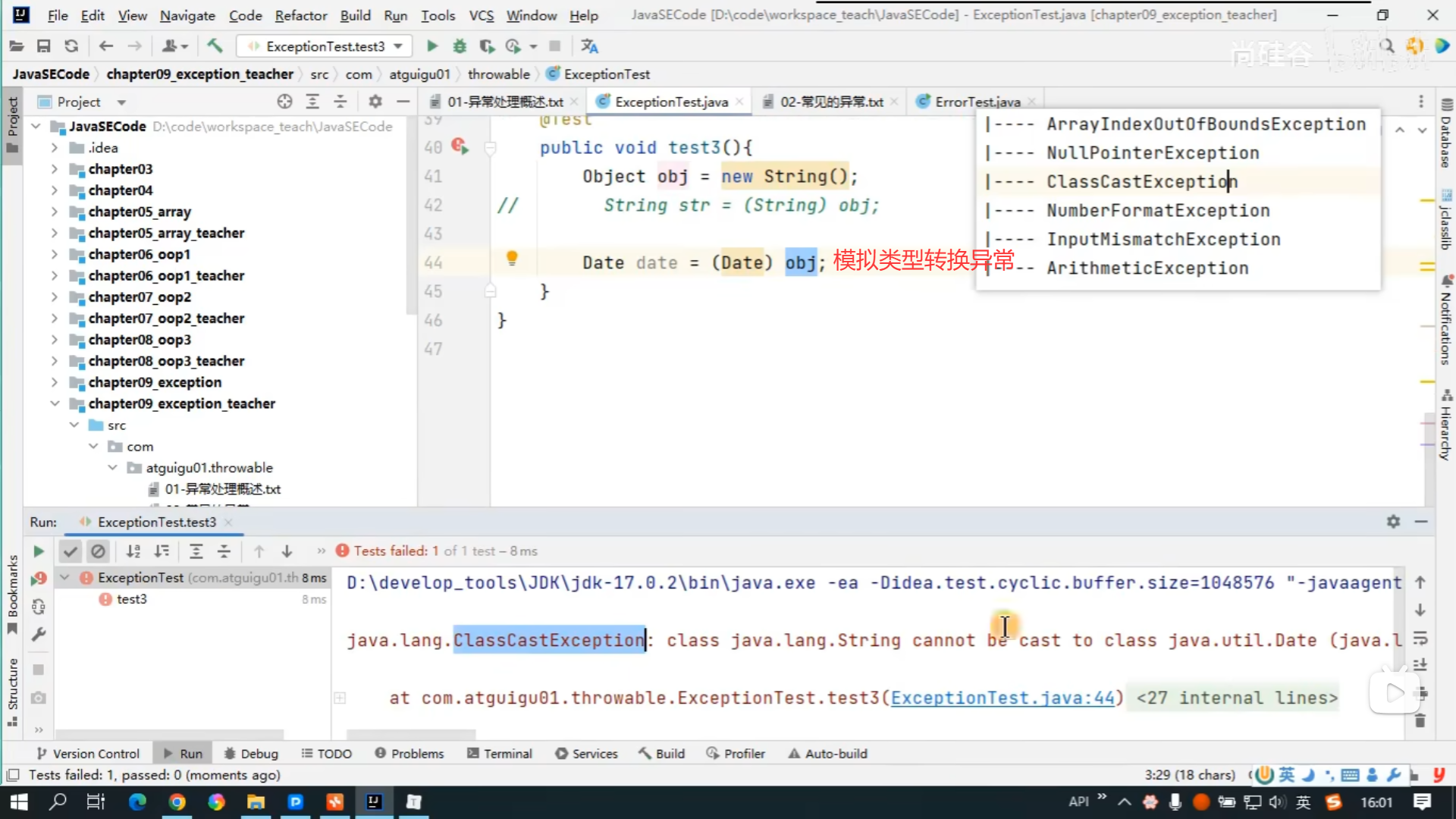Image resolution: width=1456 pixels, height=819 pixels.
Task: Open the Terminal tool window button
Action: 500,753
